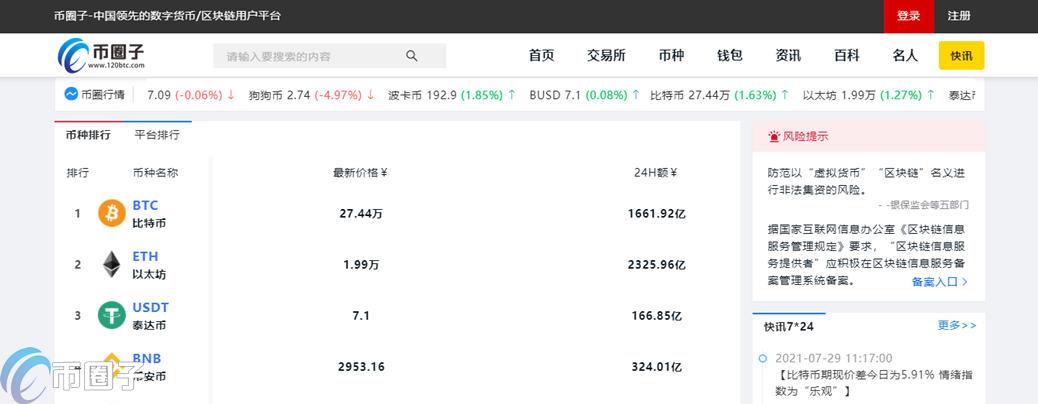Expand 更多>> in 快讯7*24

pyautogui.click(x=957, y=325)
